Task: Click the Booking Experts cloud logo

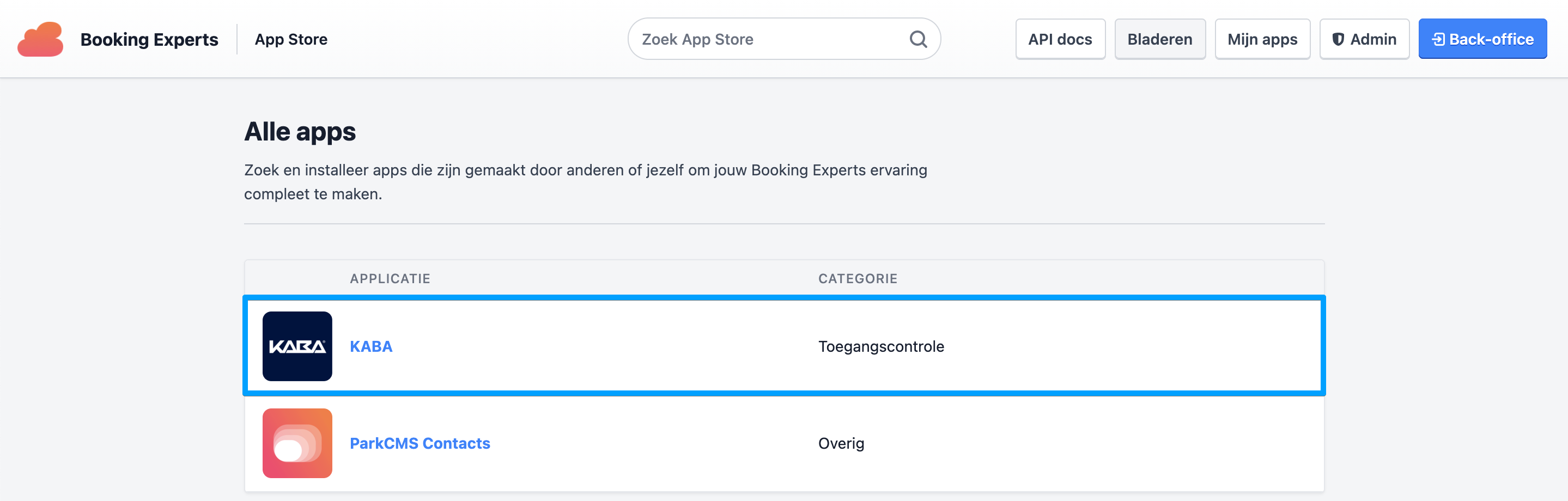Action: click(40, 40)
